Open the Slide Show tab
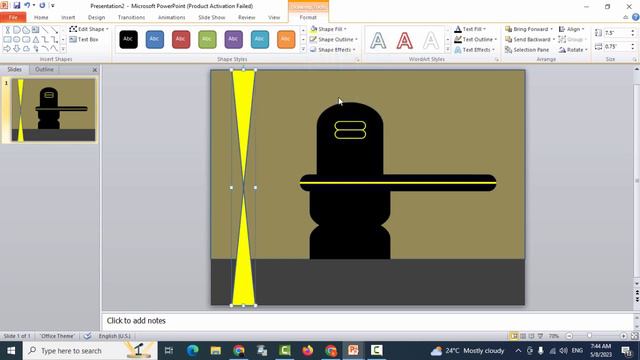The width and height of the screenshot is (640, 360). pyautogui.click(x=211, y=18)
